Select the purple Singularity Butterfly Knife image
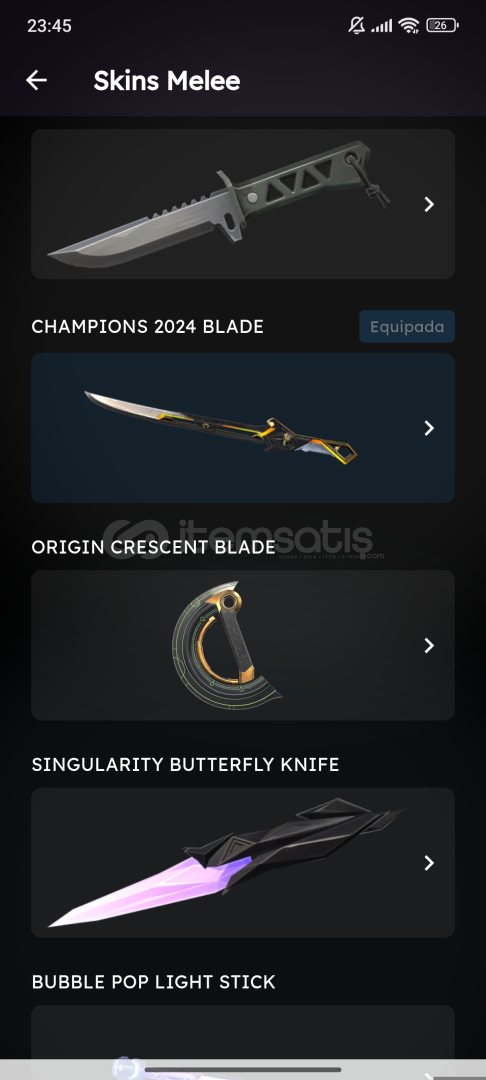 click(226, 862)
